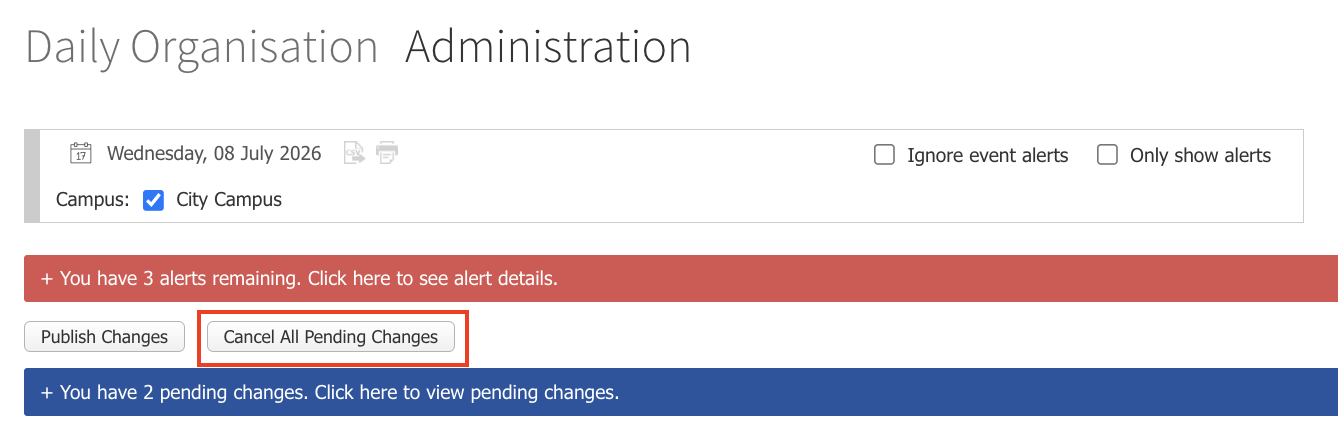1338x446 pixels.
Task: Uncheck the City Campus checkbox
Action: pos(154,200)
